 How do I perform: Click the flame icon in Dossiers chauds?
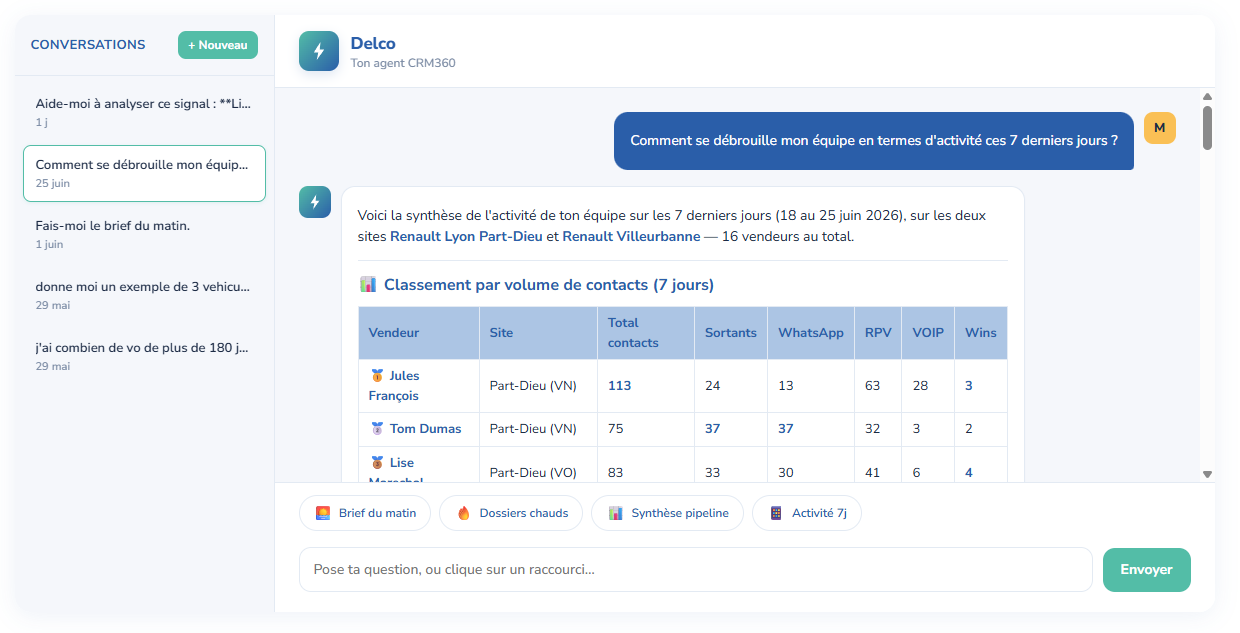[x=463, y=513]
